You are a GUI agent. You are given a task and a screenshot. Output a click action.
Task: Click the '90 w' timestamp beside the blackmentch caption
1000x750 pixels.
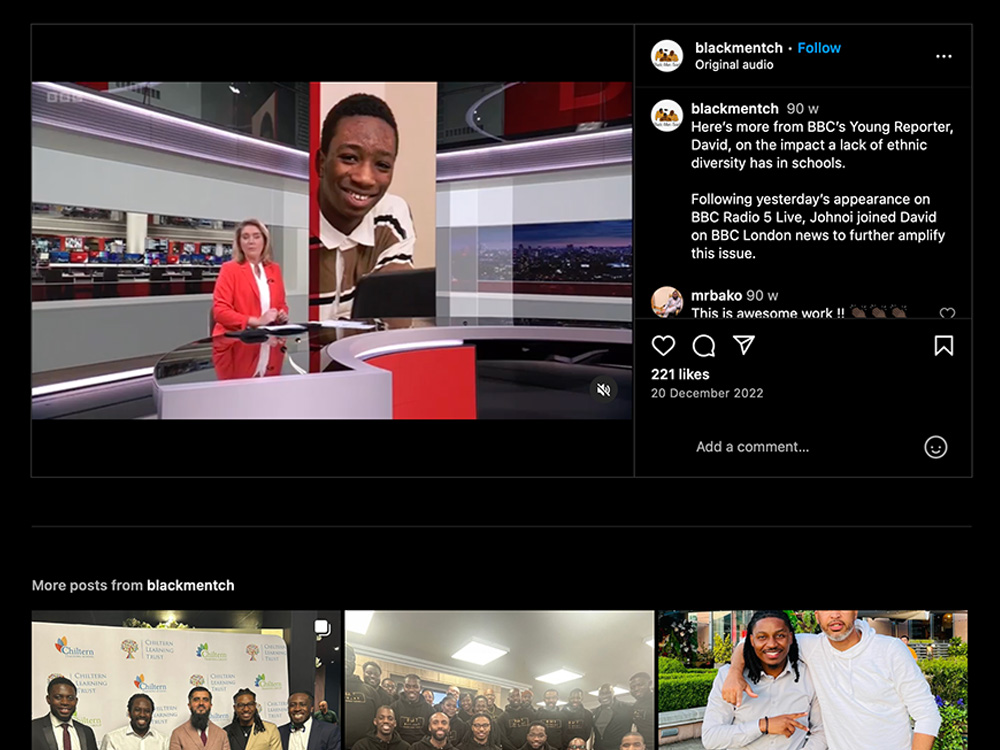coord(802,108)
